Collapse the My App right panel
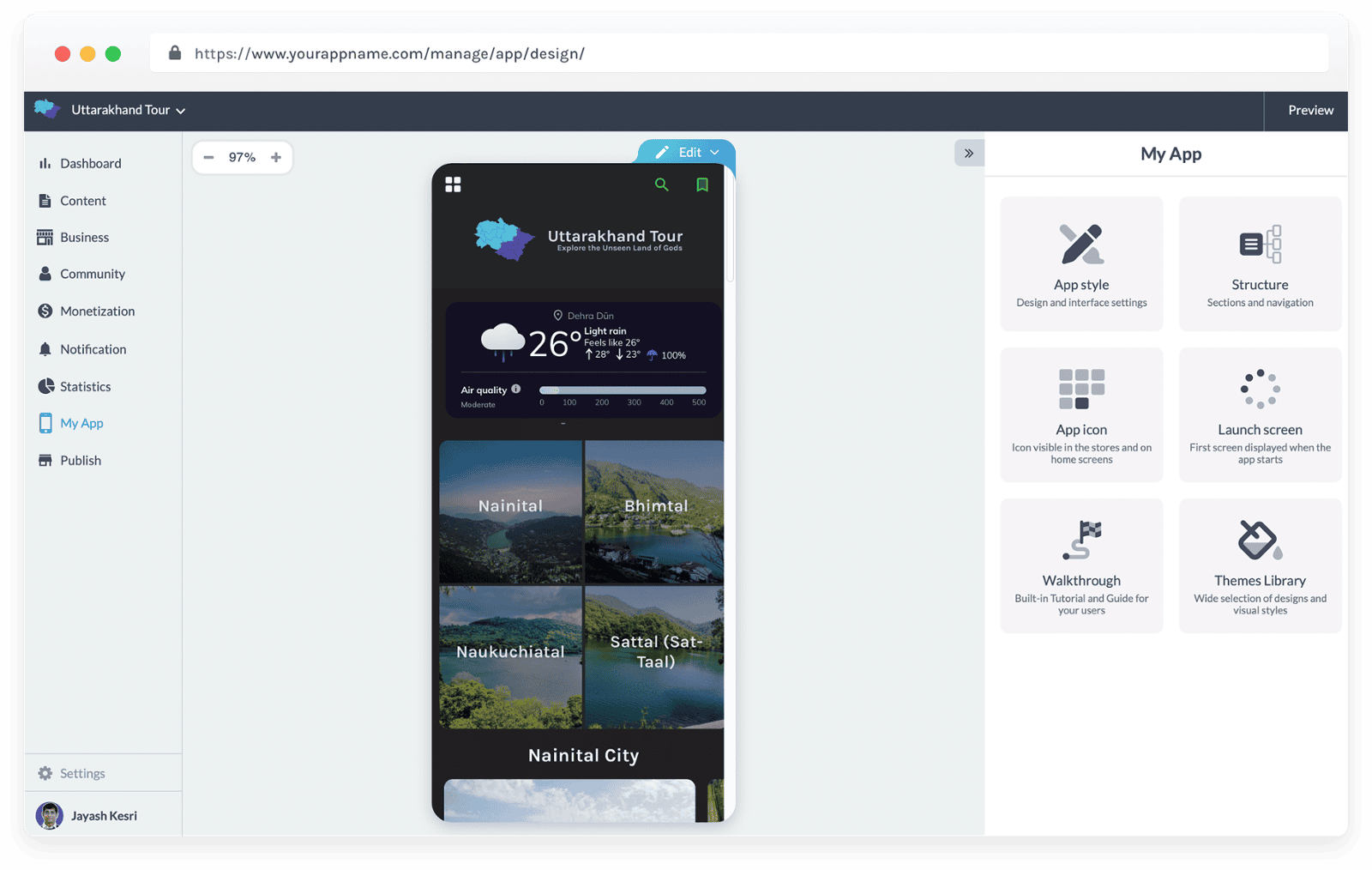Screen dimensions: 1372x870 968,154
